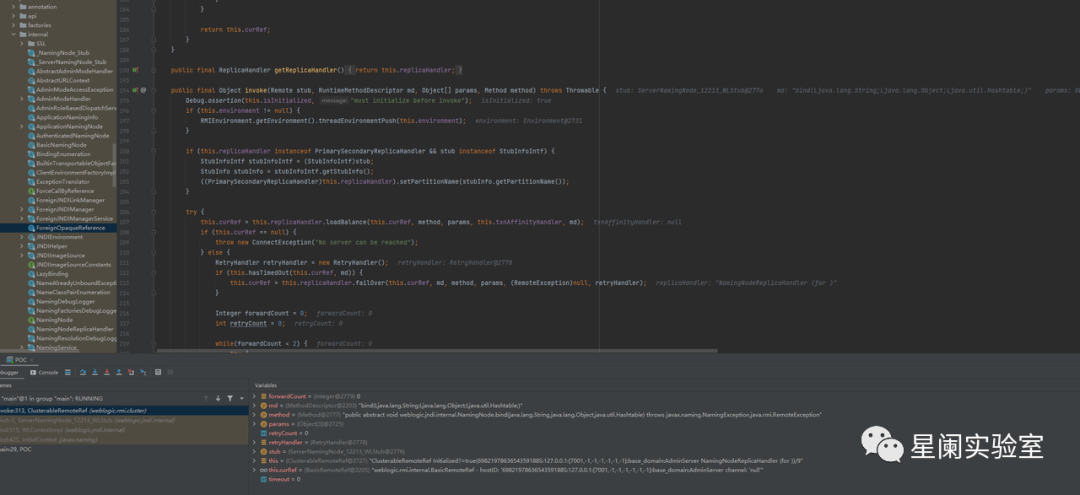This screenshot has height=495, width=1080.
Task: Select frame bind:425, InitialContext
Action: (124, 439)
